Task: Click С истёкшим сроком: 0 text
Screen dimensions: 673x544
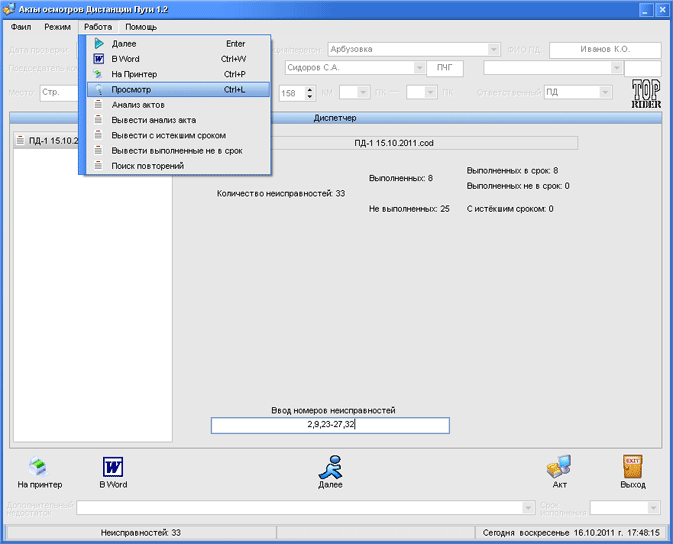Action: click(510, 209)
